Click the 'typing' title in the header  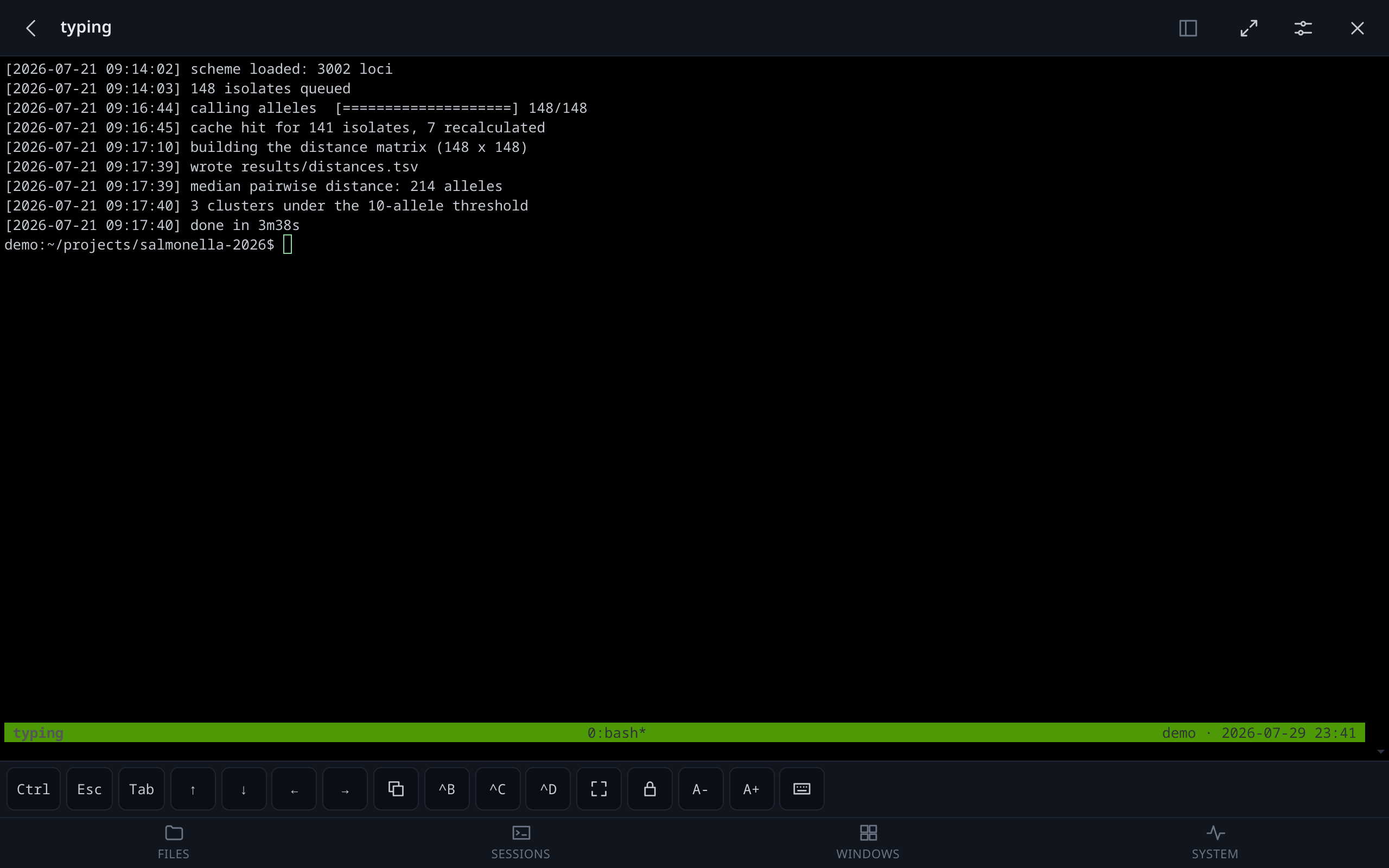click(x=86, y=28)
